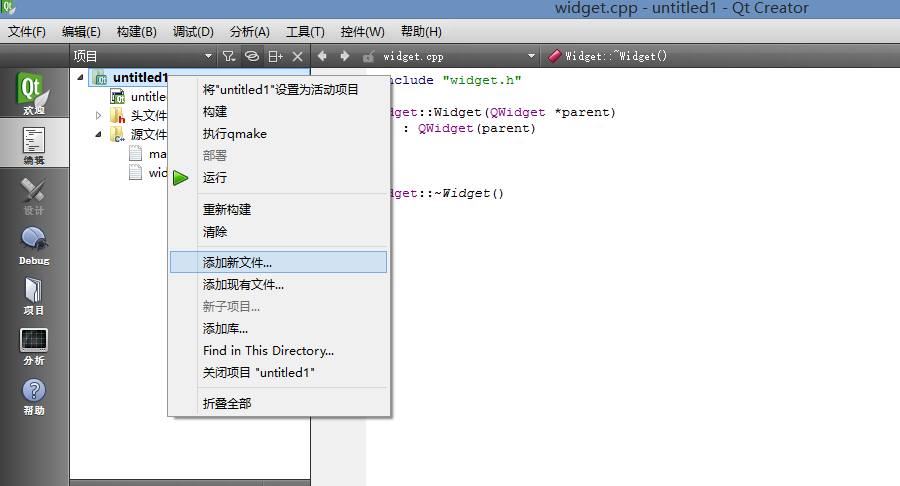Click the split pane icon

(276, 56)
